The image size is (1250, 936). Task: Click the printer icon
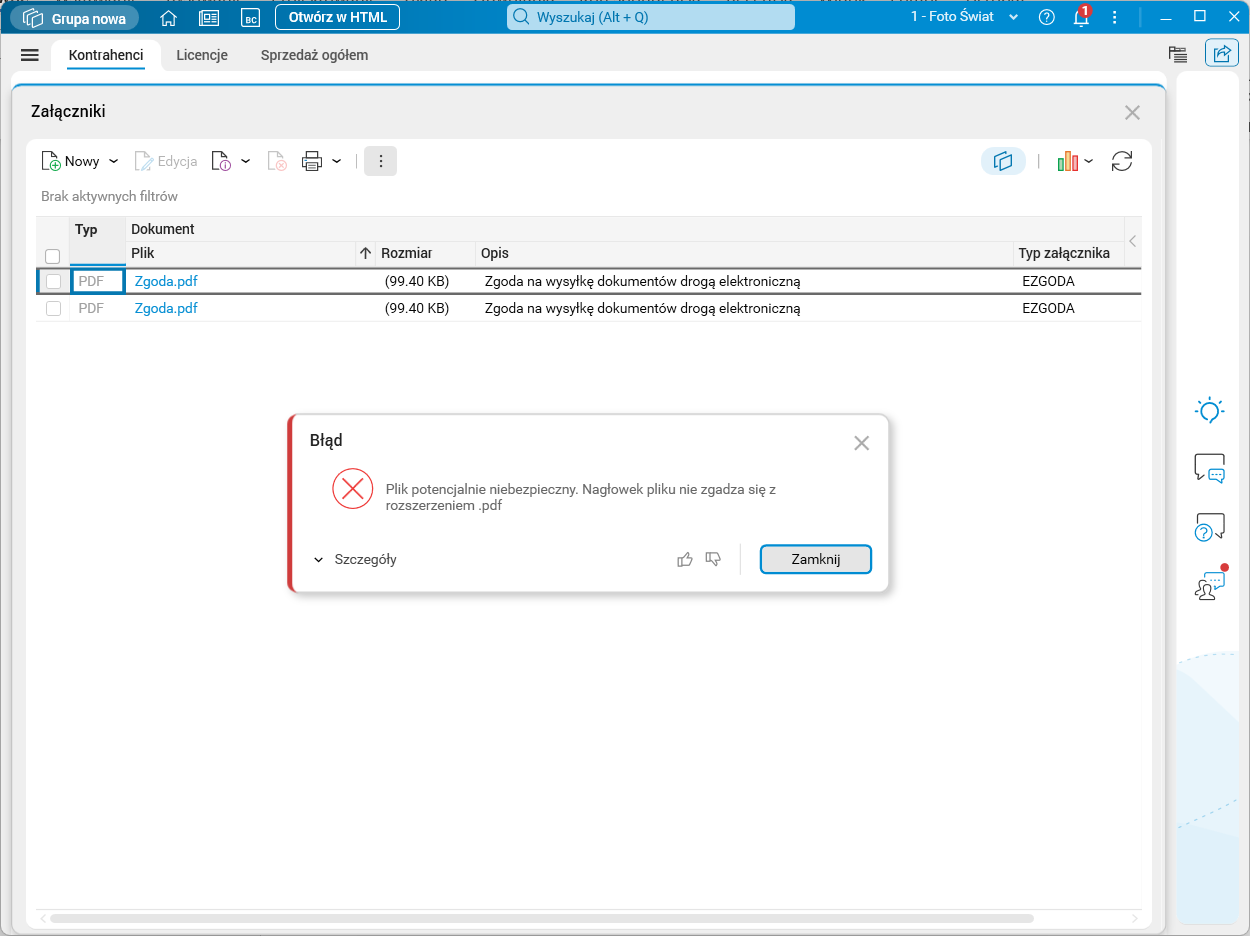pos(312,161)
